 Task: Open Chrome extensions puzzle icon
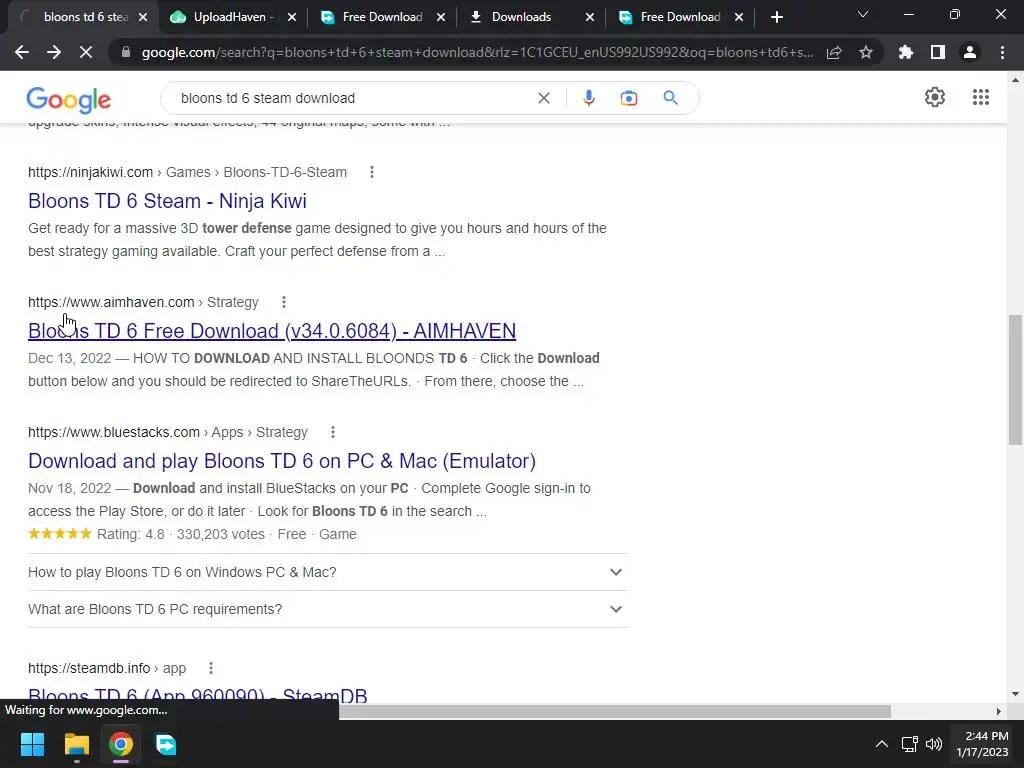pos(906,52)
